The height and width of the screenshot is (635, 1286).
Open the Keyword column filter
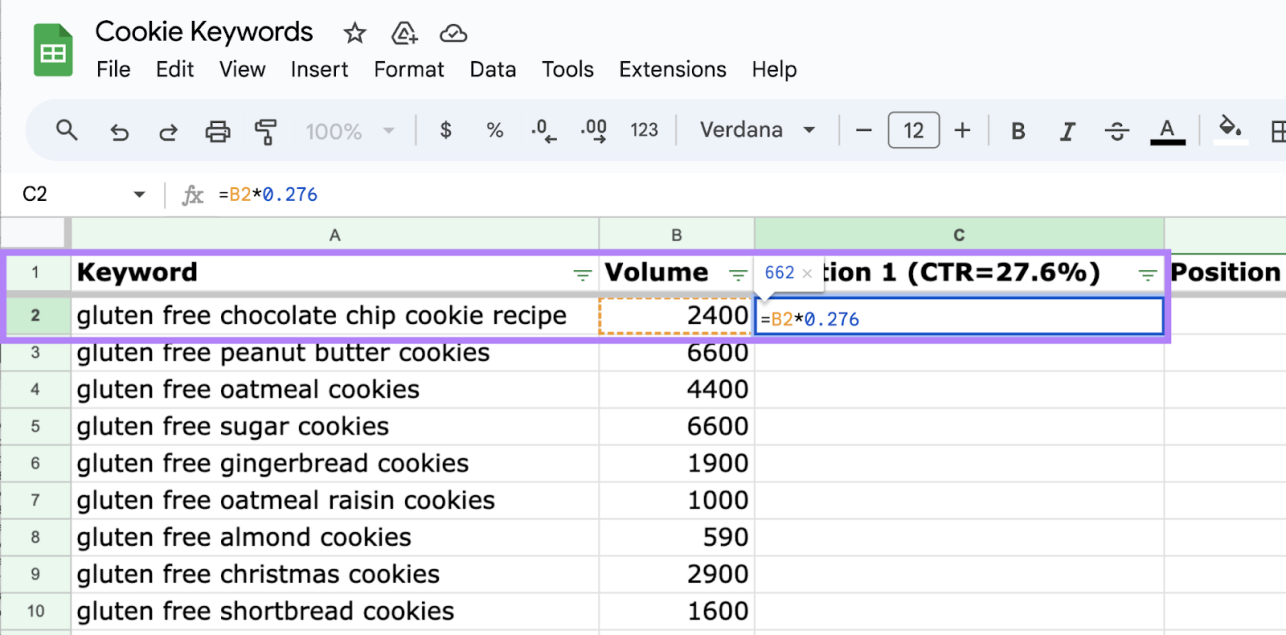582,274
